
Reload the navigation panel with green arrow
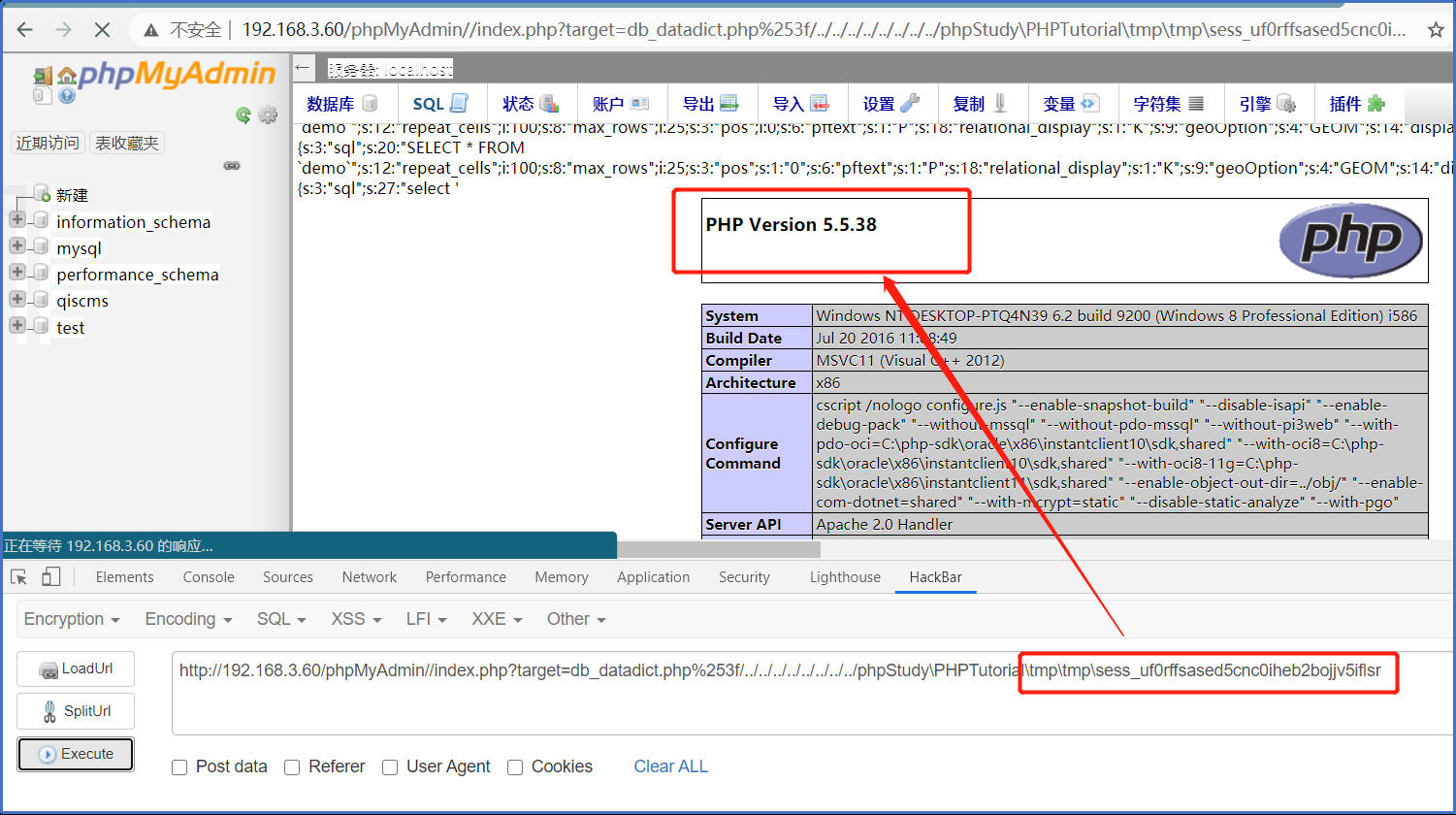click(243, 115)
